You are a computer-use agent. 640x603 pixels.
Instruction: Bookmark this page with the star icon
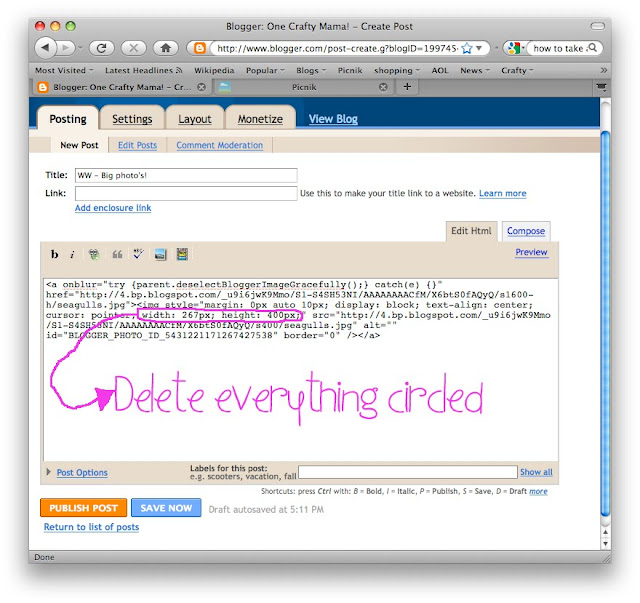point(467,49)
